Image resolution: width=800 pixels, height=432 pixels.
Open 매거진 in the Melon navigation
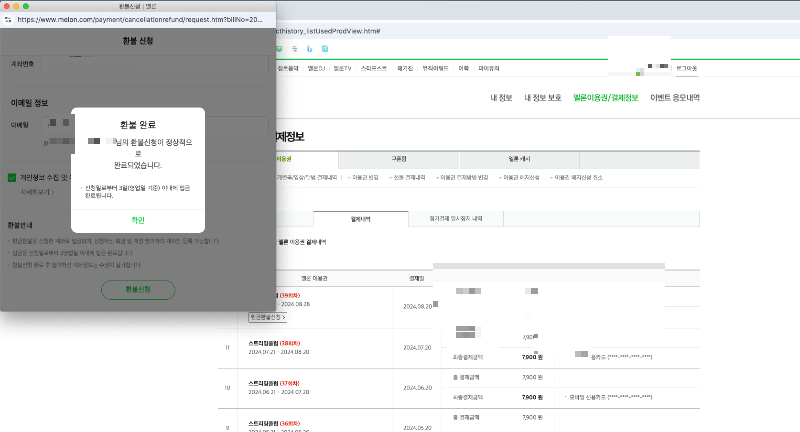click(405, 68)
